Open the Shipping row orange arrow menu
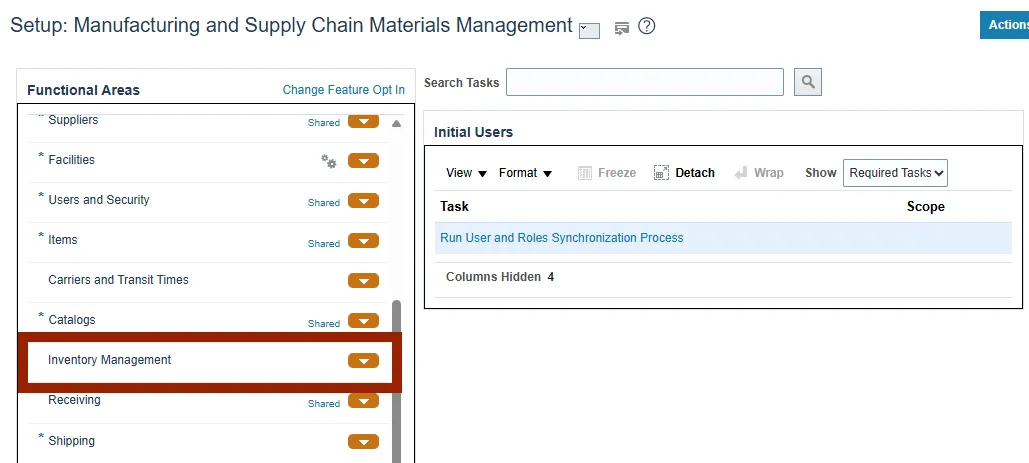Viewport: 1029px width, 463px height. point(363,441)
